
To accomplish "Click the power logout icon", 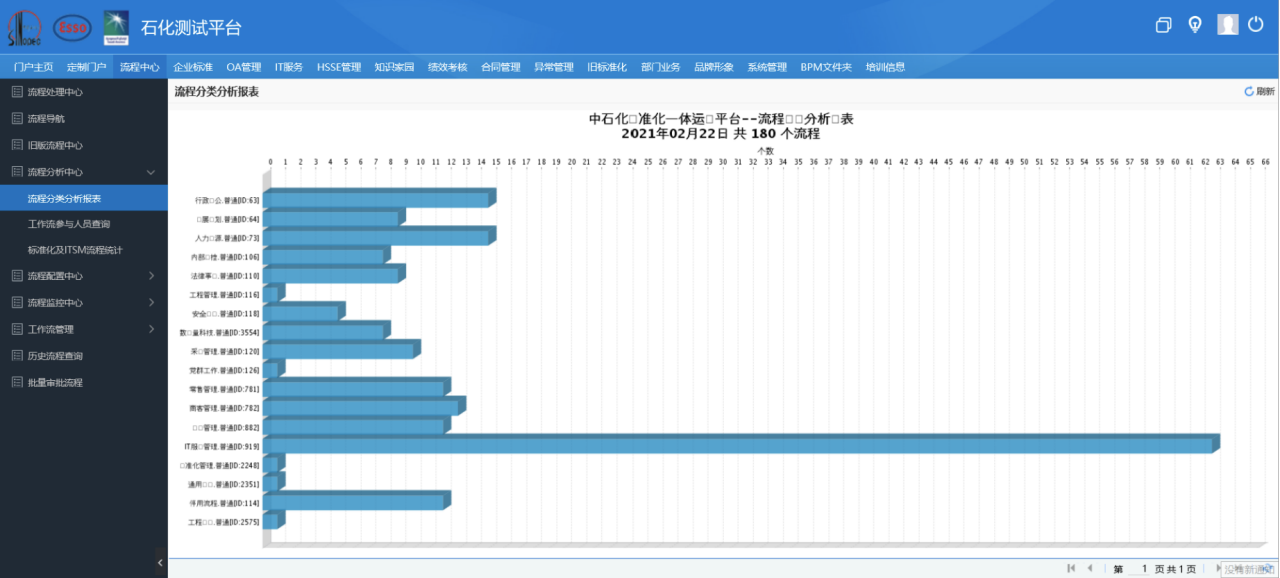I will (x=1256, y=24).
